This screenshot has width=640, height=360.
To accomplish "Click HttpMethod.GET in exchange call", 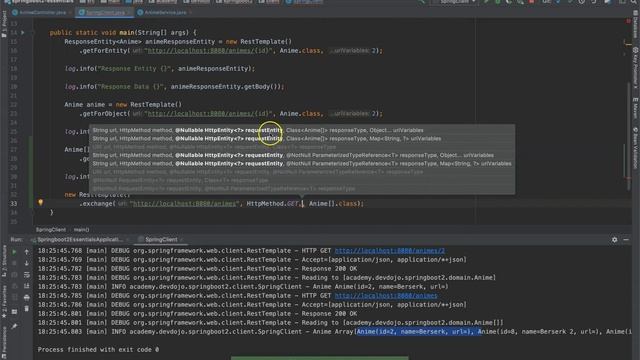I will point(272,203).
